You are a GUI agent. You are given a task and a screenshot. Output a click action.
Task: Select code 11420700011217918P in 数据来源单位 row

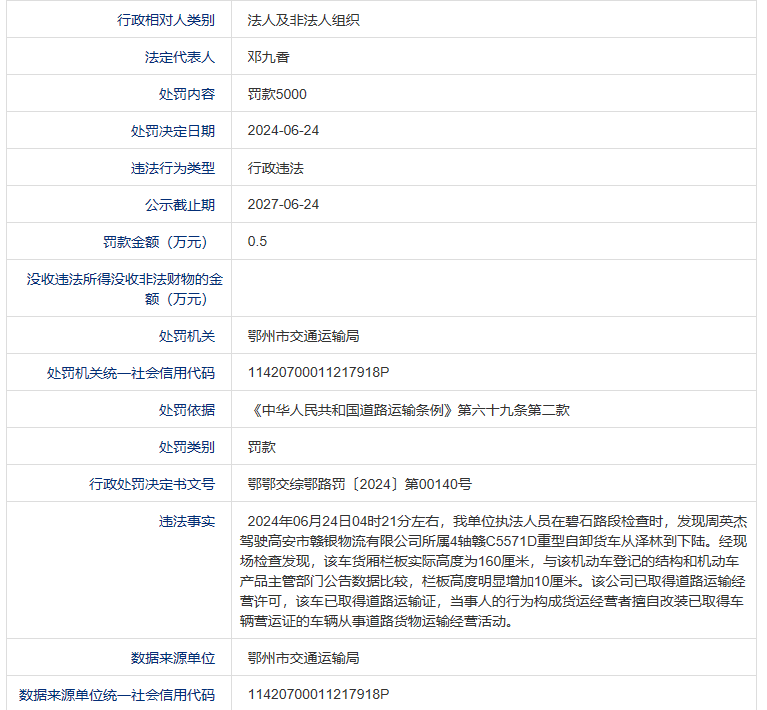[318, 695]
